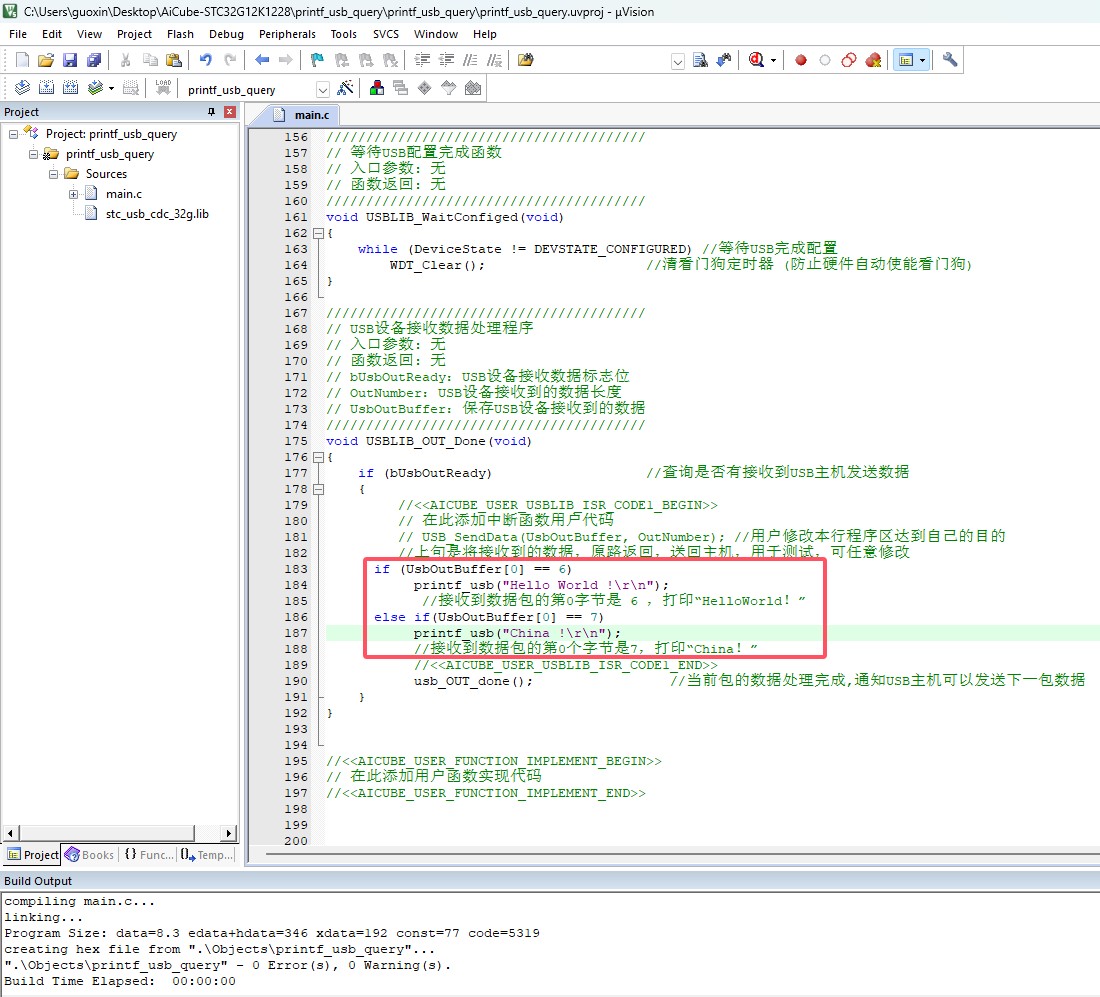The width and height of the screenshot is (1100, 997).
Task: Select main.c in the project tree
Action: click(x=124, y=194)
